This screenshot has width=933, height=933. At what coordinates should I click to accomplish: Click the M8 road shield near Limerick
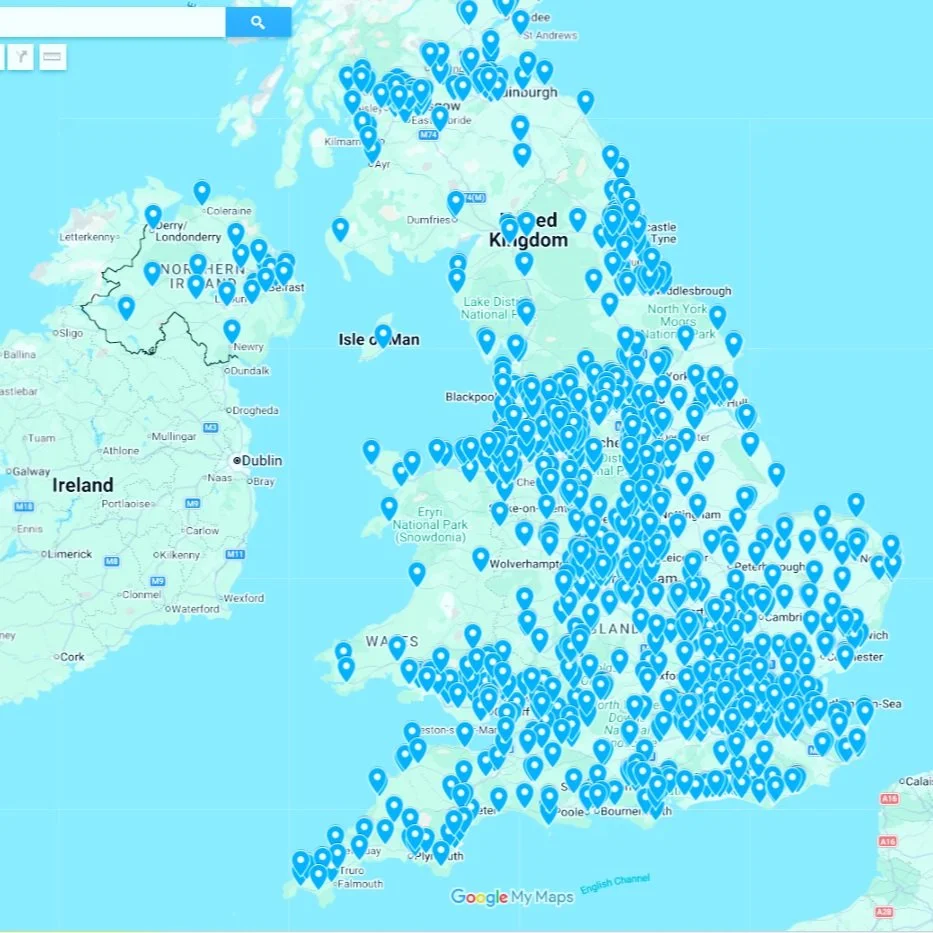[112, 561]
